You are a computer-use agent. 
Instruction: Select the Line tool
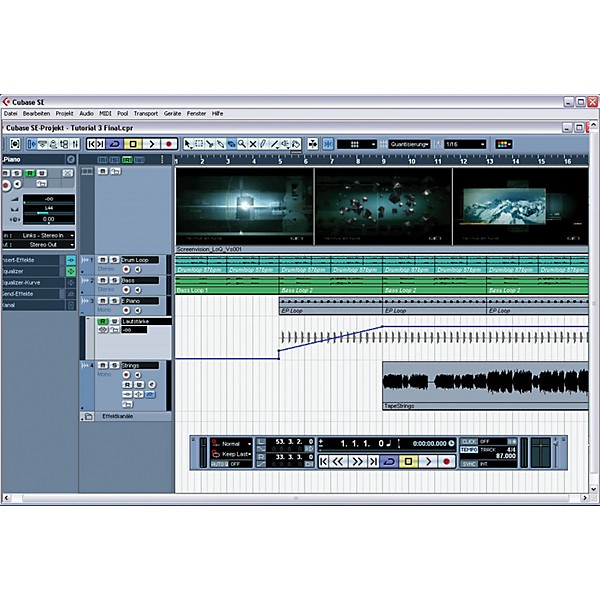(274, 144)
